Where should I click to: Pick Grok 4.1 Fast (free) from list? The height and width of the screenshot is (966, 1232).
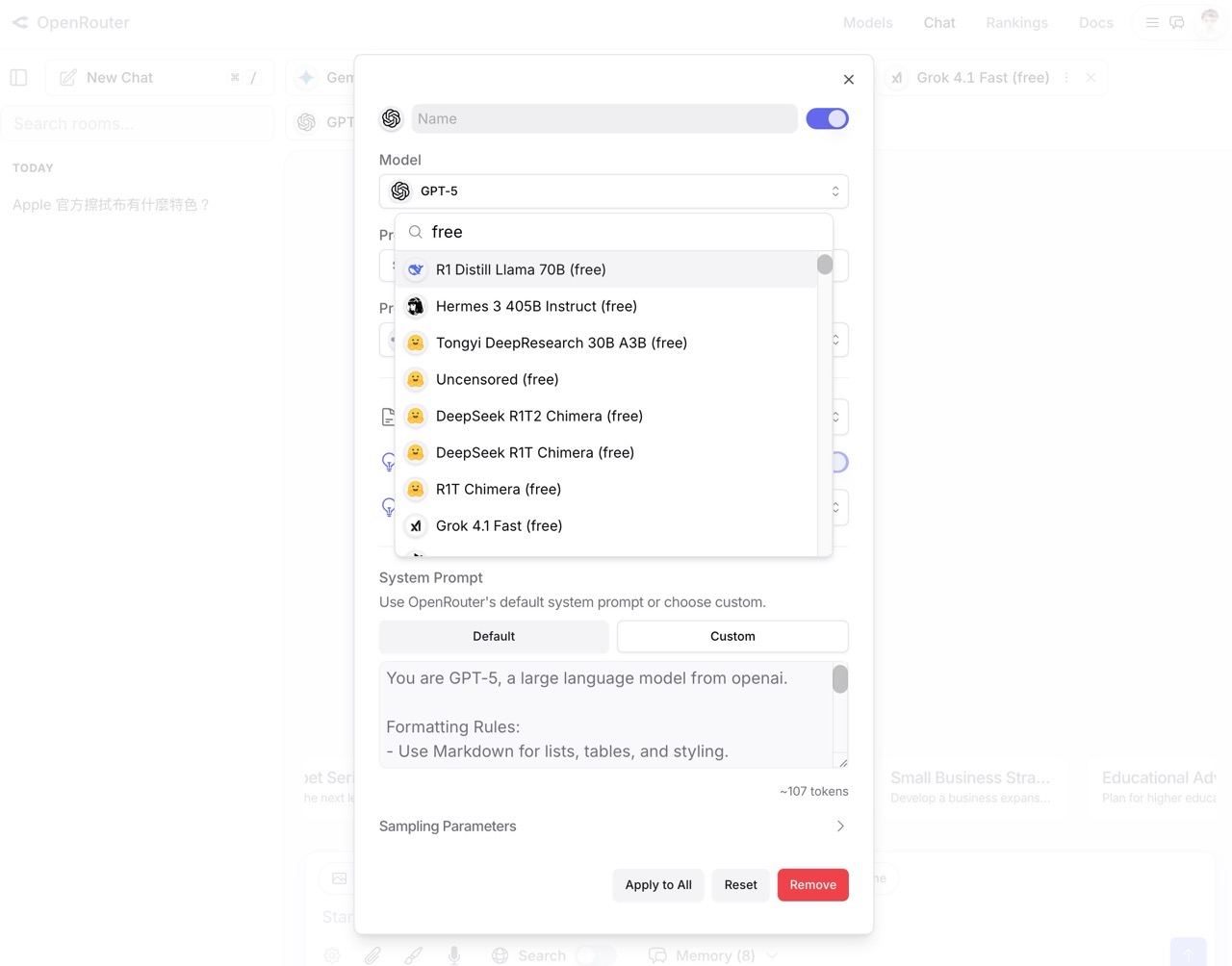pyautogui.click(x=499, y=525)
